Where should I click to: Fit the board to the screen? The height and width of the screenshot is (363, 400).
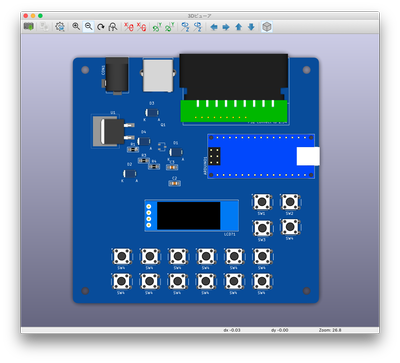[x=113, y=27]
